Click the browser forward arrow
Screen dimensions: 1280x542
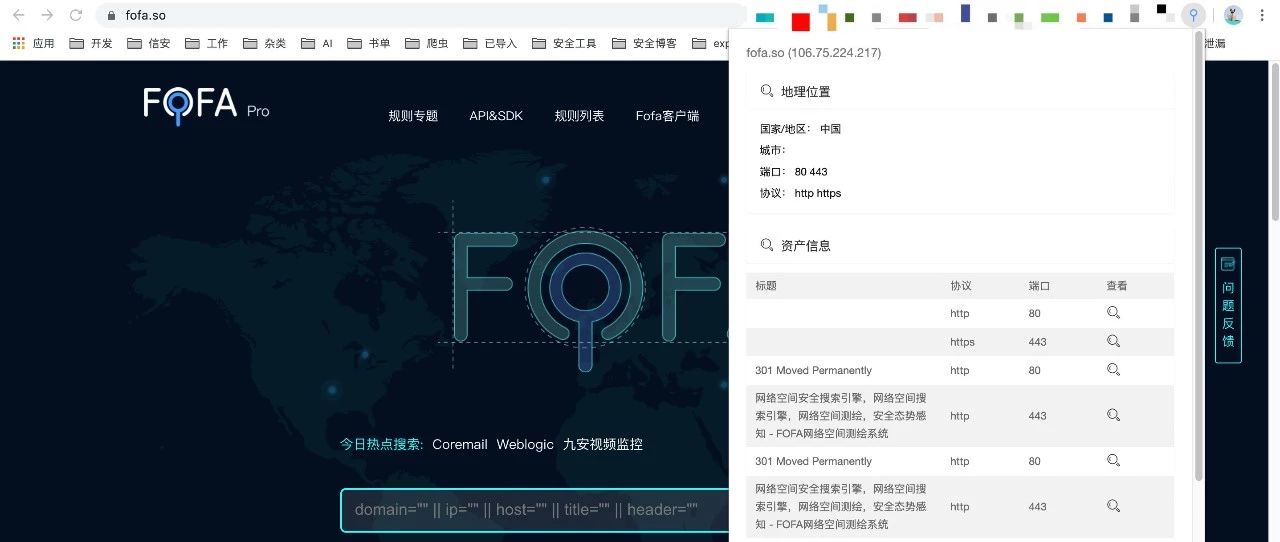(47, 15)
